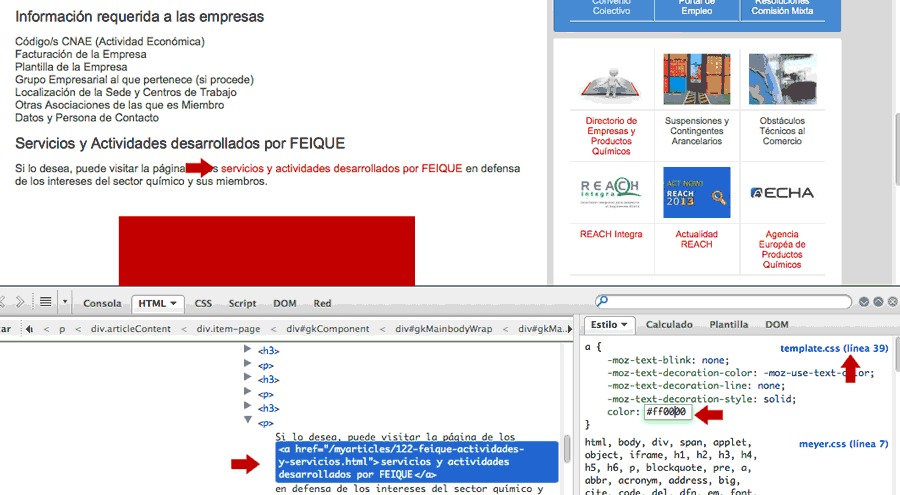Open the main panel DOM tab next to Script
Screen dimensions: 900x495
click(285, 304)
